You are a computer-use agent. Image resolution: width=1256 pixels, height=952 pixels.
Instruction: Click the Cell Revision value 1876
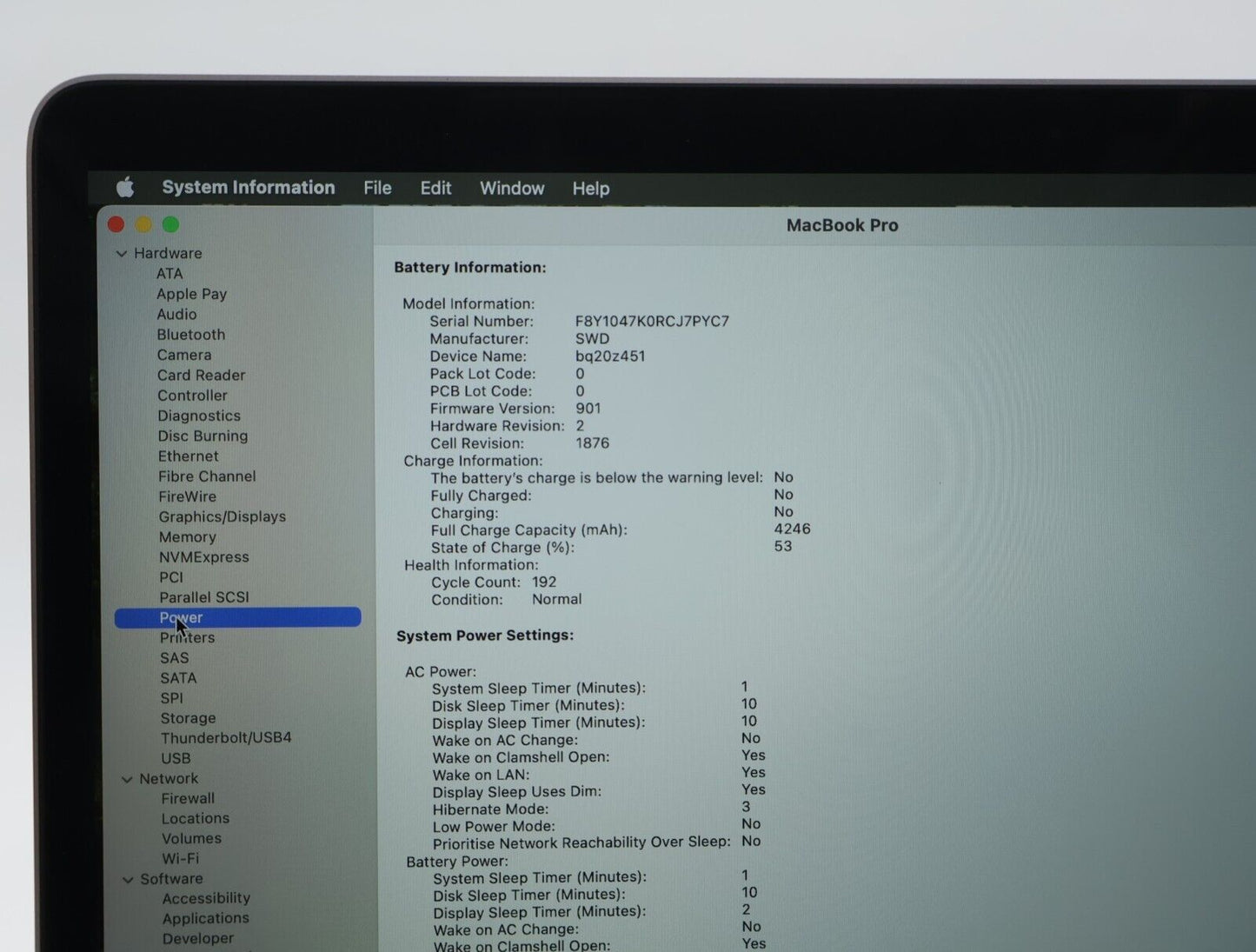click(592, 443)
